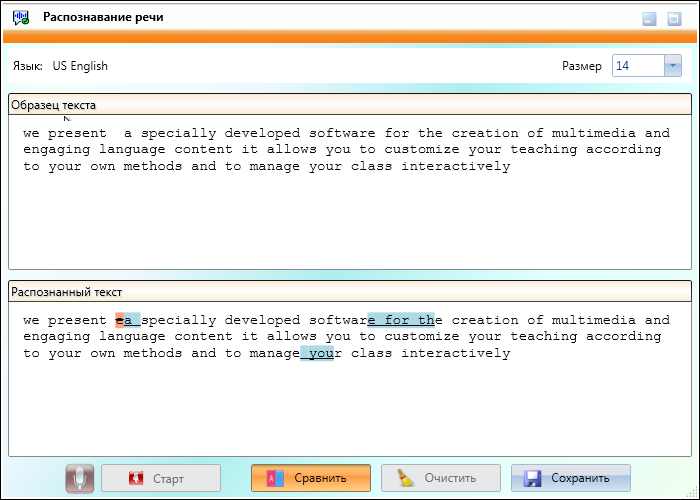Click the Очистить clear button
The image size is (700, 500).
coord(441,478)
